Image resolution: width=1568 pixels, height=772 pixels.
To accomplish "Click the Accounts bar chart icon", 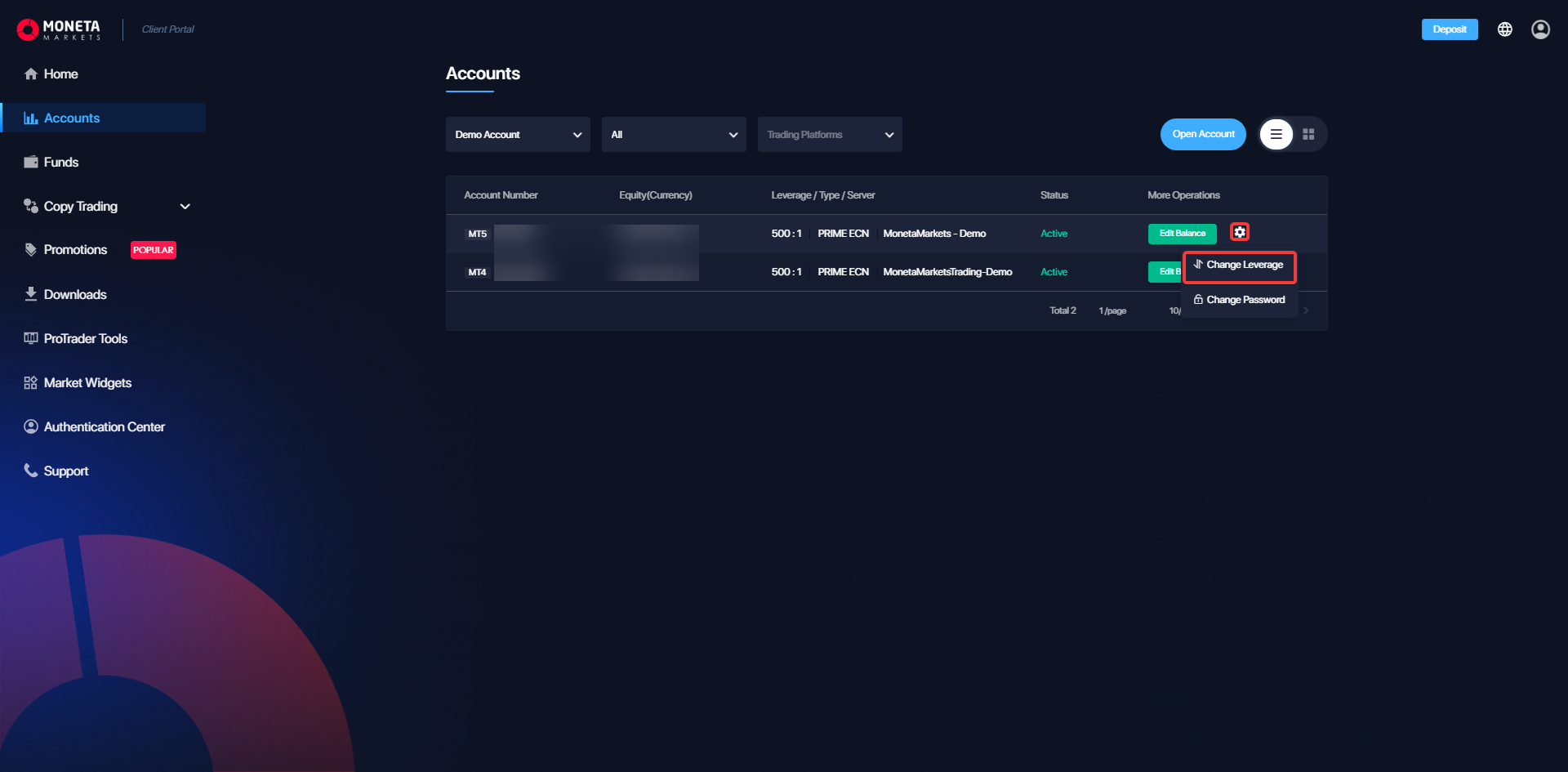I will (31, 118).
